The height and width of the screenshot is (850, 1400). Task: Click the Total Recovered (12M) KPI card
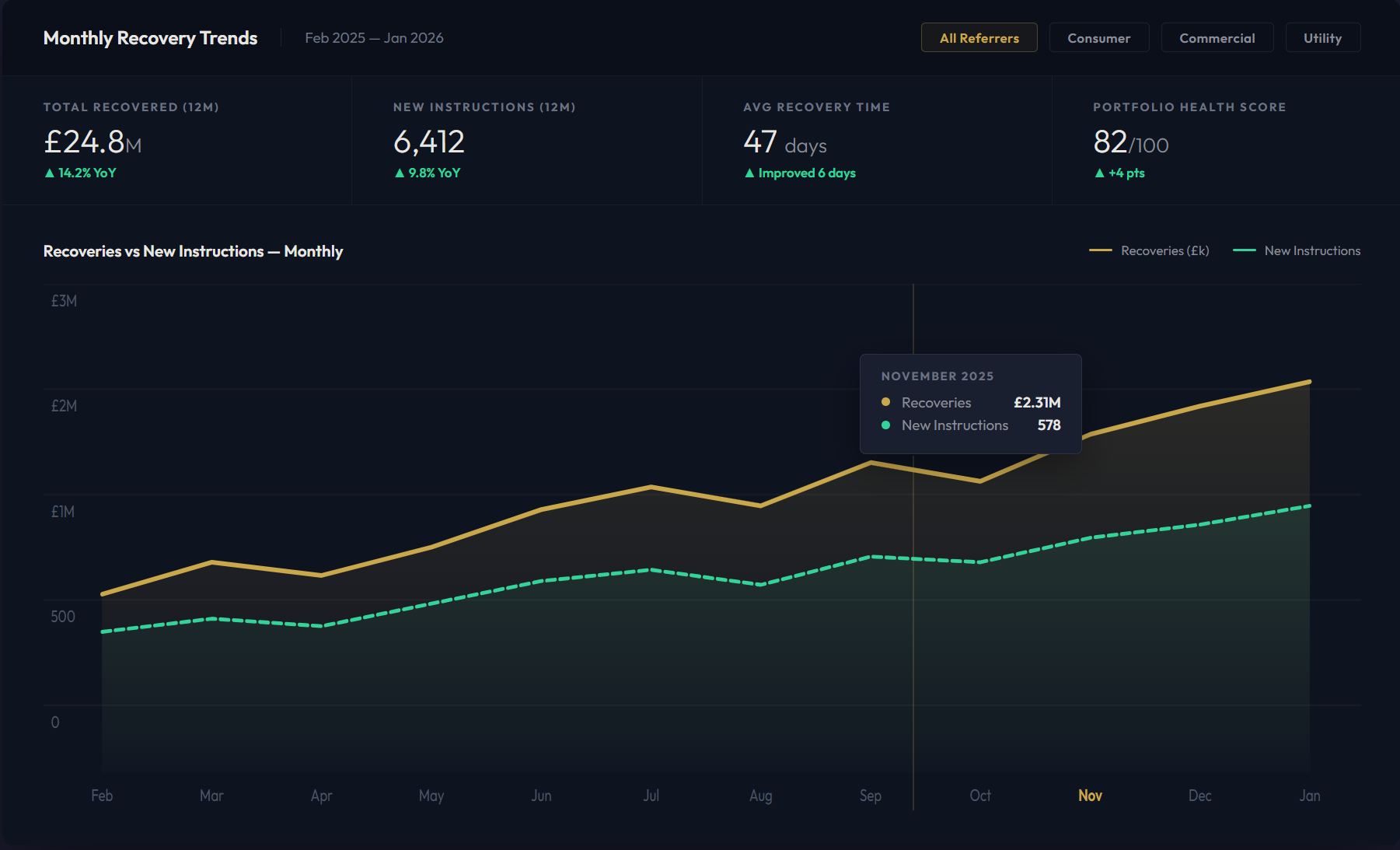tap(176, 140)
